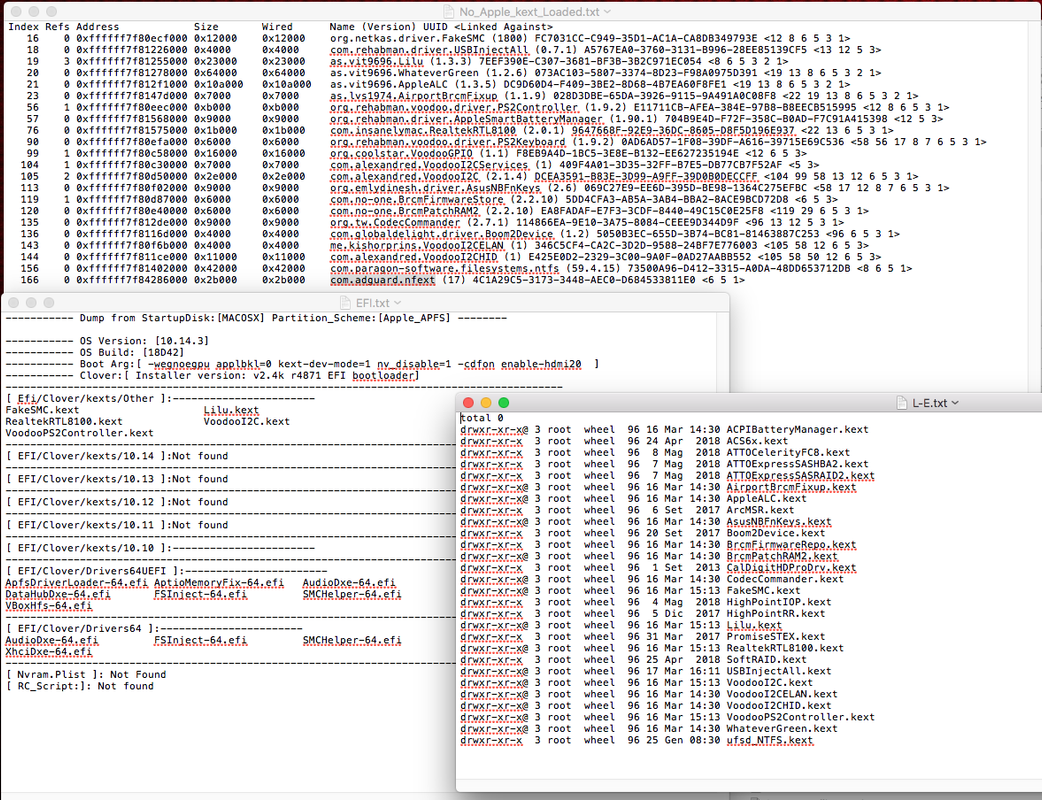Click 'ApfsDriverLoader-64.efi' in EFI.txt
1042x800 pixels.
(76, 583)
